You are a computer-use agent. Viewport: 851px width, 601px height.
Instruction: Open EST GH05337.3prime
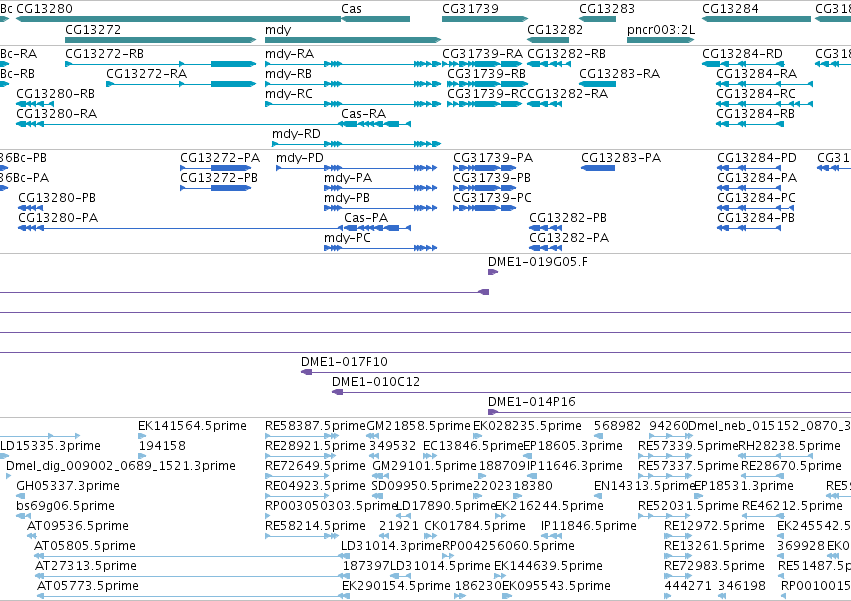click(68, 486)
